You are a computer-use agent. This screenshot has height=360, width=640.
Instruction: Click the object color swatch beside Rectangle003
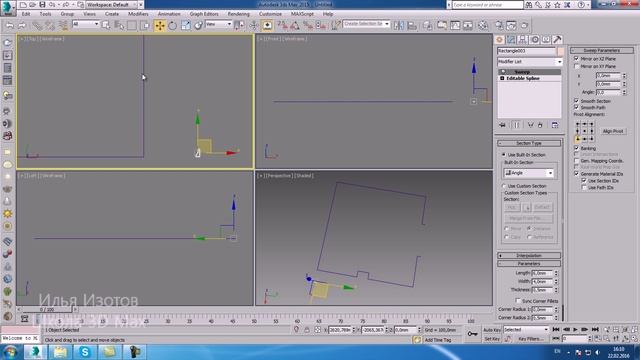coord(560,51)
